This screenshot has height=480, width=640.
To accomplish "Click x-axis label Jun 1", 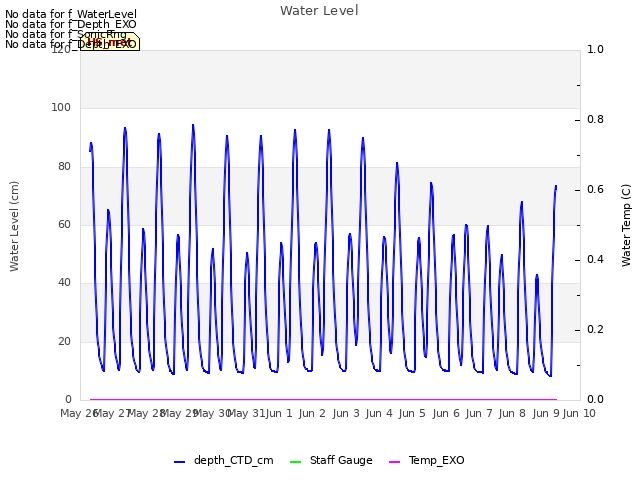I will (279, 413).
